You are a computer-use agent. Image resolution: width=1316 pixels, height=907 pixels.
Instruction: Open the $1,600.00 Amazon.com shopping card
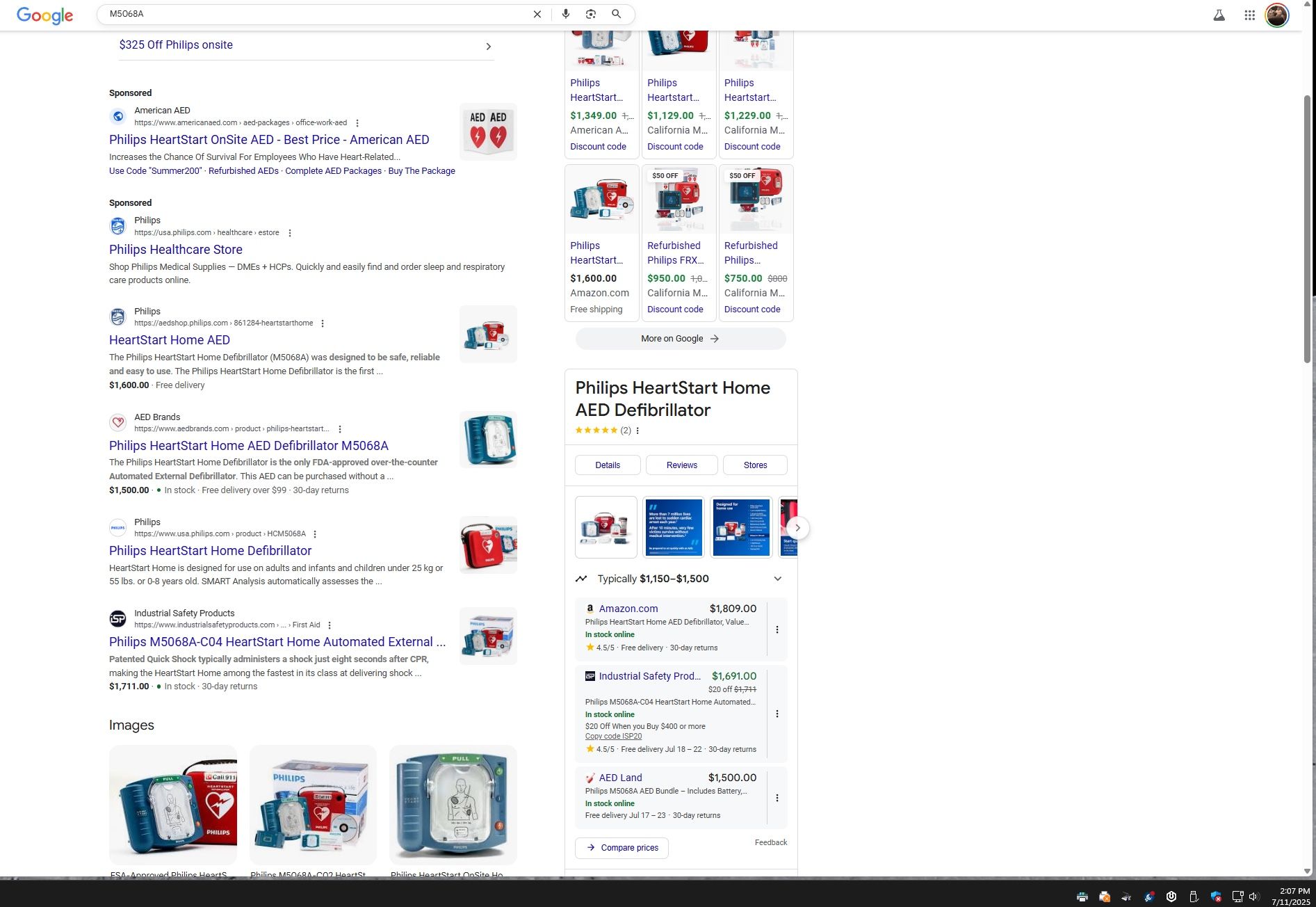(x=602, y=243)
